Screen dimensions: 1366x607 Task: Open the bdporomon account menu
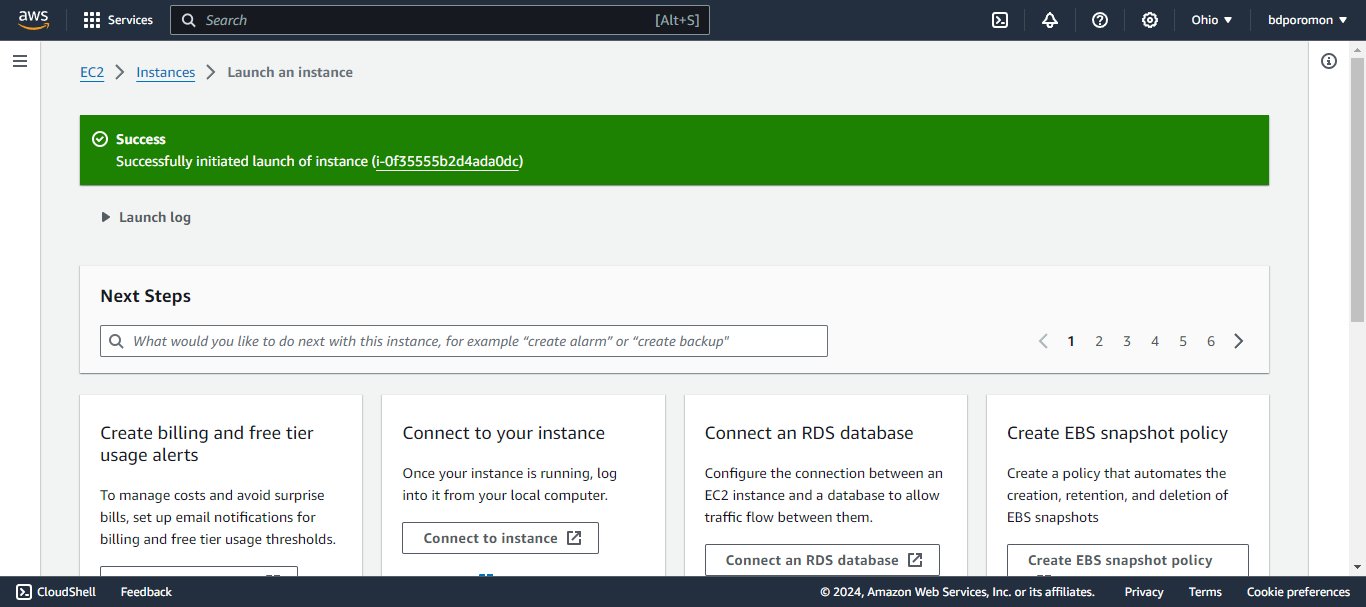tap(1307, 20)
